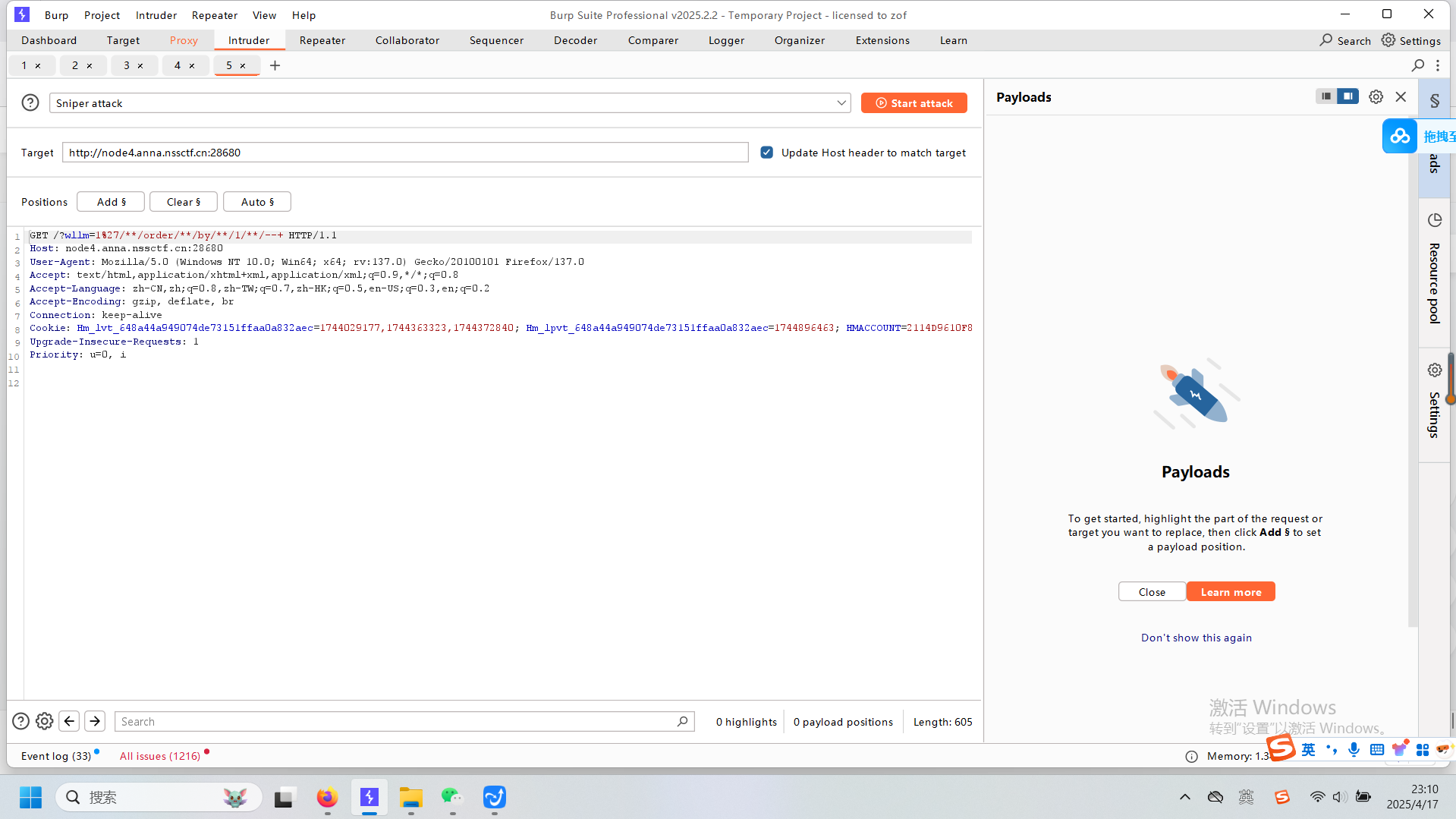Add a new Intruder tab
The image size is (1456, 819).
tap(275, 65)
